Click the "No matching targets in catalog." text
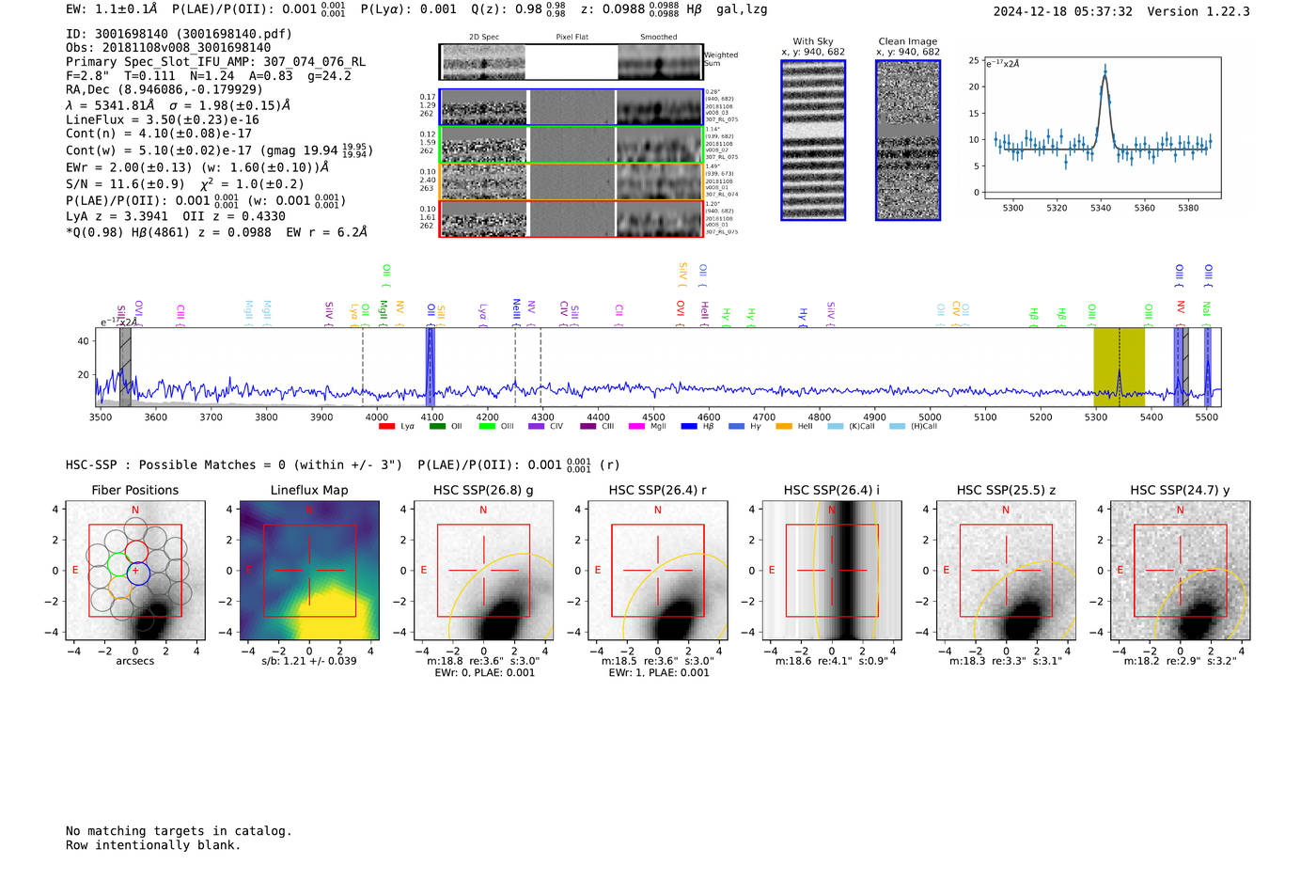The image size is (1316, 896). tap(179, 831)
